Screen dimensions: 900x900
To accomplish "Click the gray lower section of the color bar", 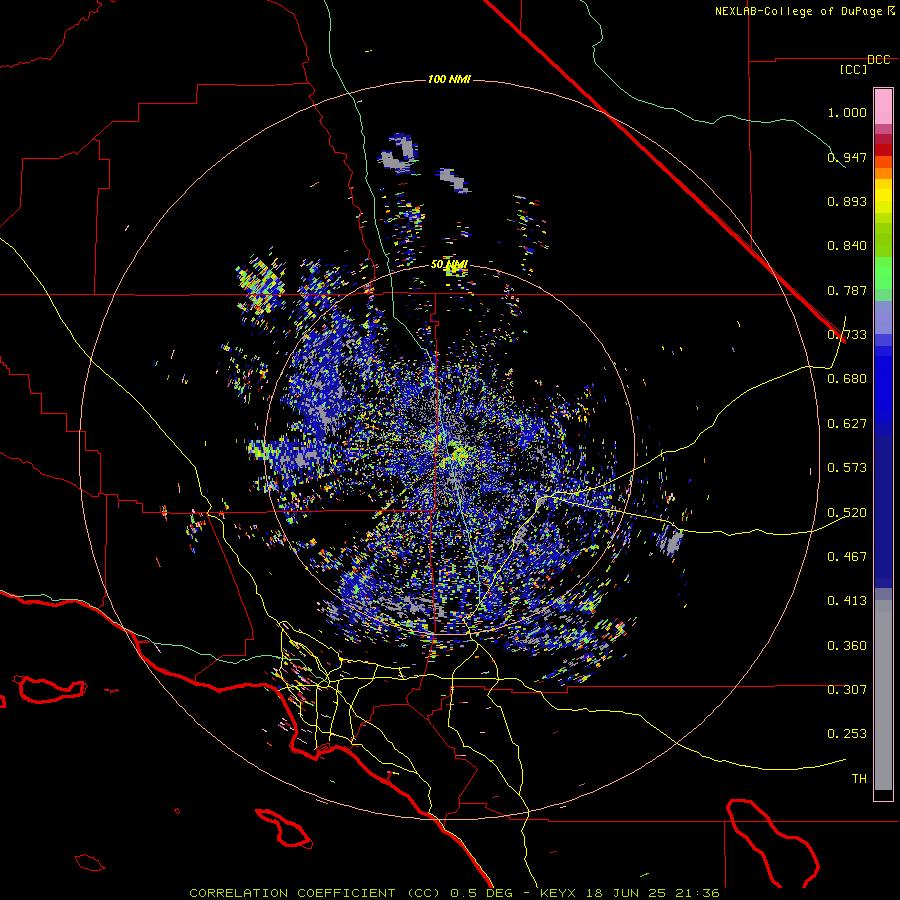I will click(883, 695).
